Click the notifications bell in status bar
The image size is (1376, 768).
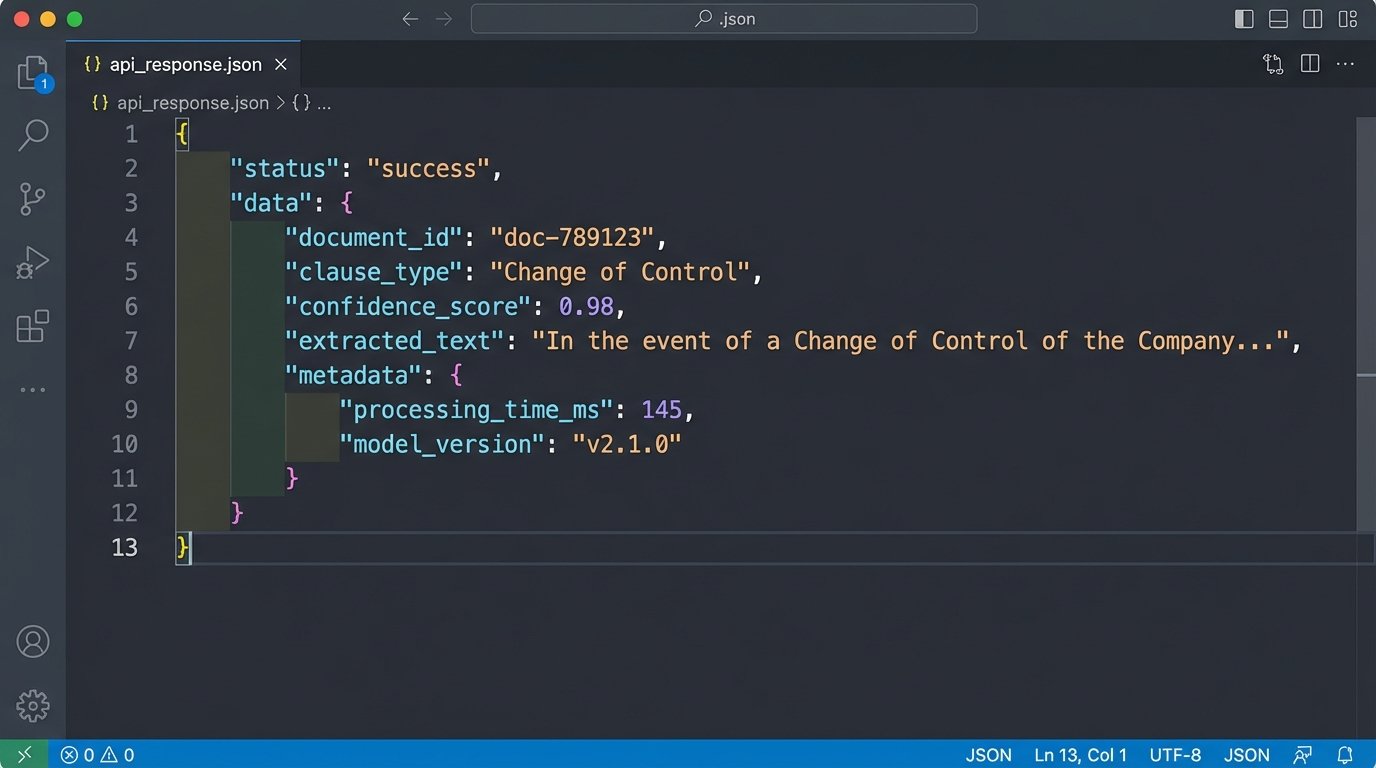click(1345, 755)
